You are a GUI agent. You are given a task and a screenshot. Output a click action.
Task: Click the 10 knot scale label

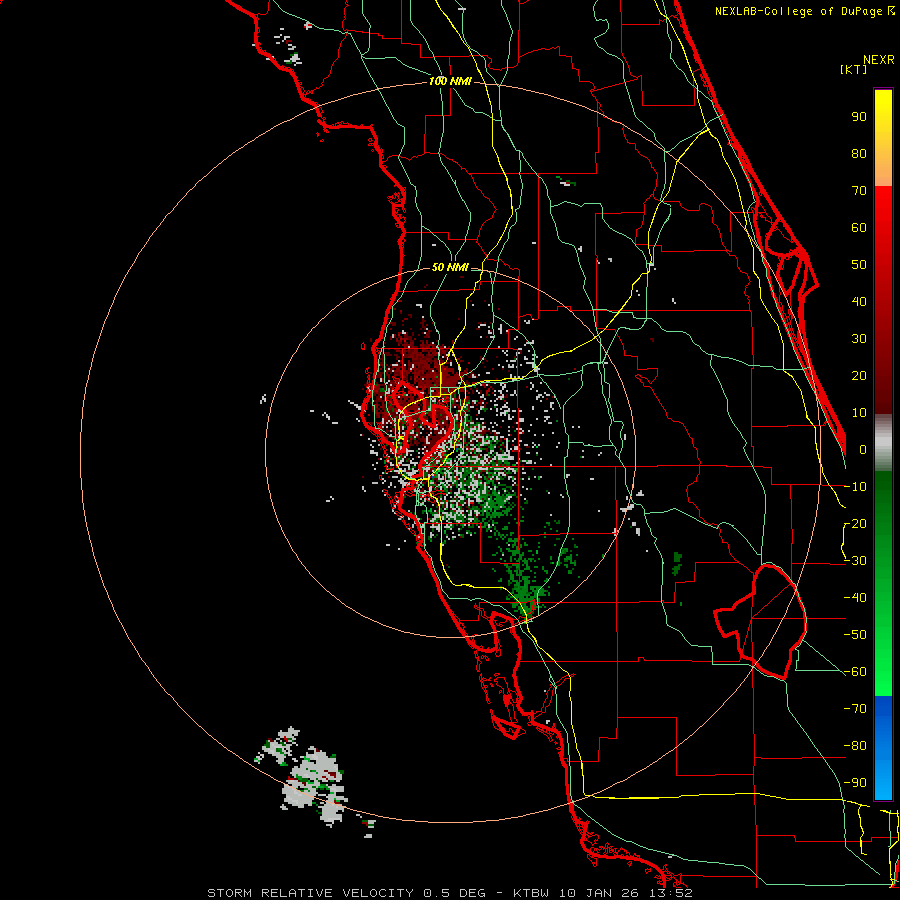[x=859, y=413]
